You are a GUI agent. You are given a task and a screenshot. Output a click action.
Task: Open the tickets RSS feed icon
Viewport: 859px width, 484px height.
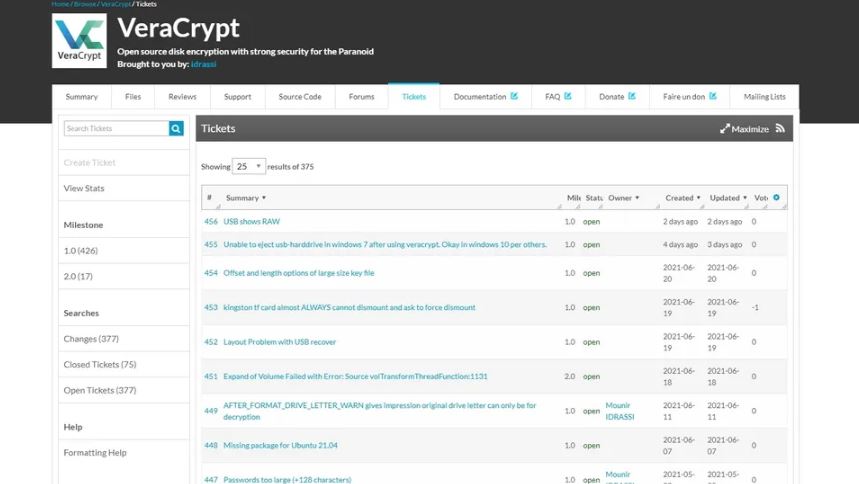[x=780, y=128]
